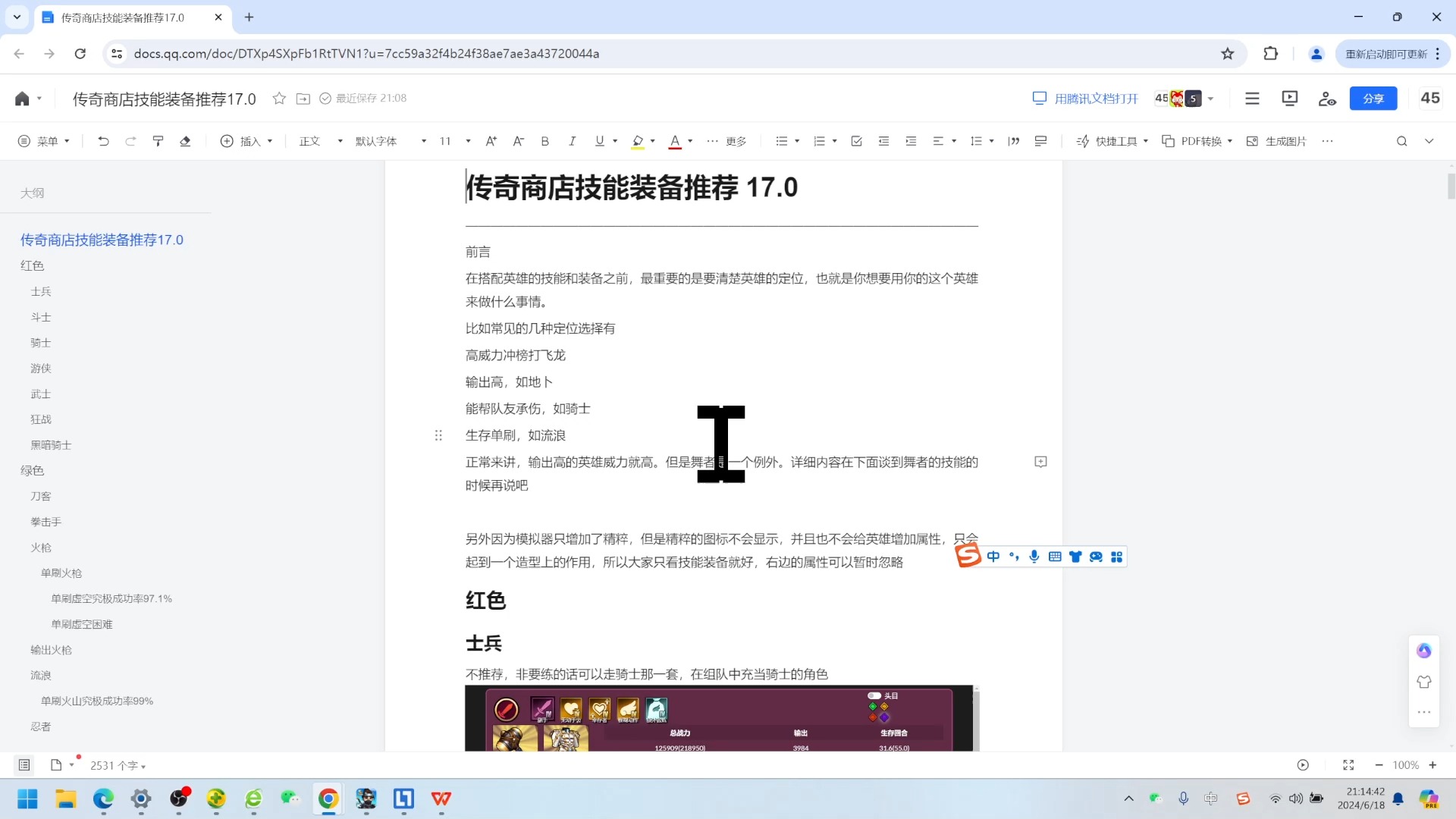Toggle italic formatting
This screenshot has width=1456, height=819.
(572, 141)
